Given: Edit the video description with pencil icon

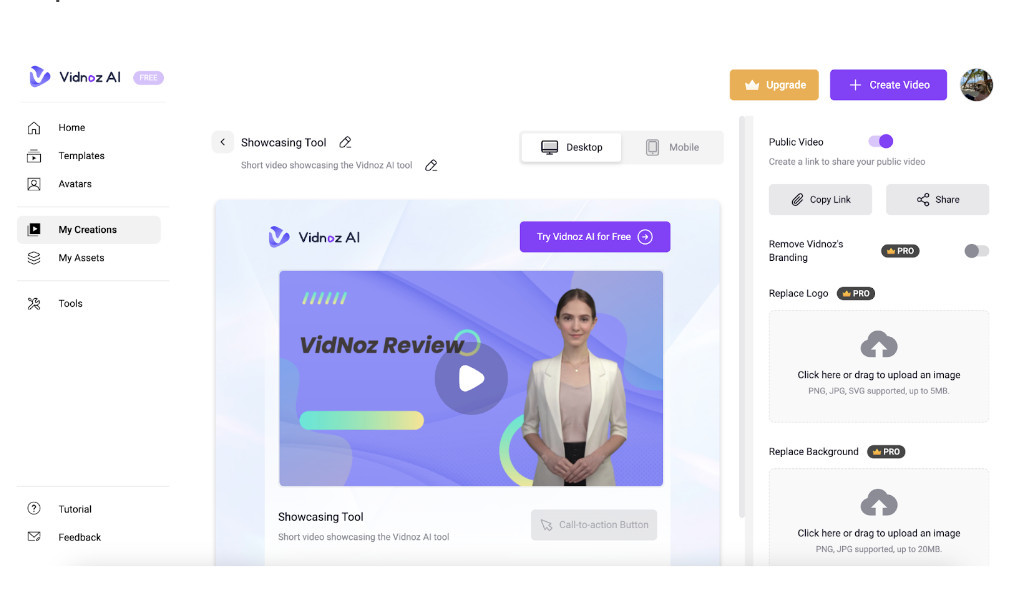Looking at the screenshot, I should pos(431,166).
